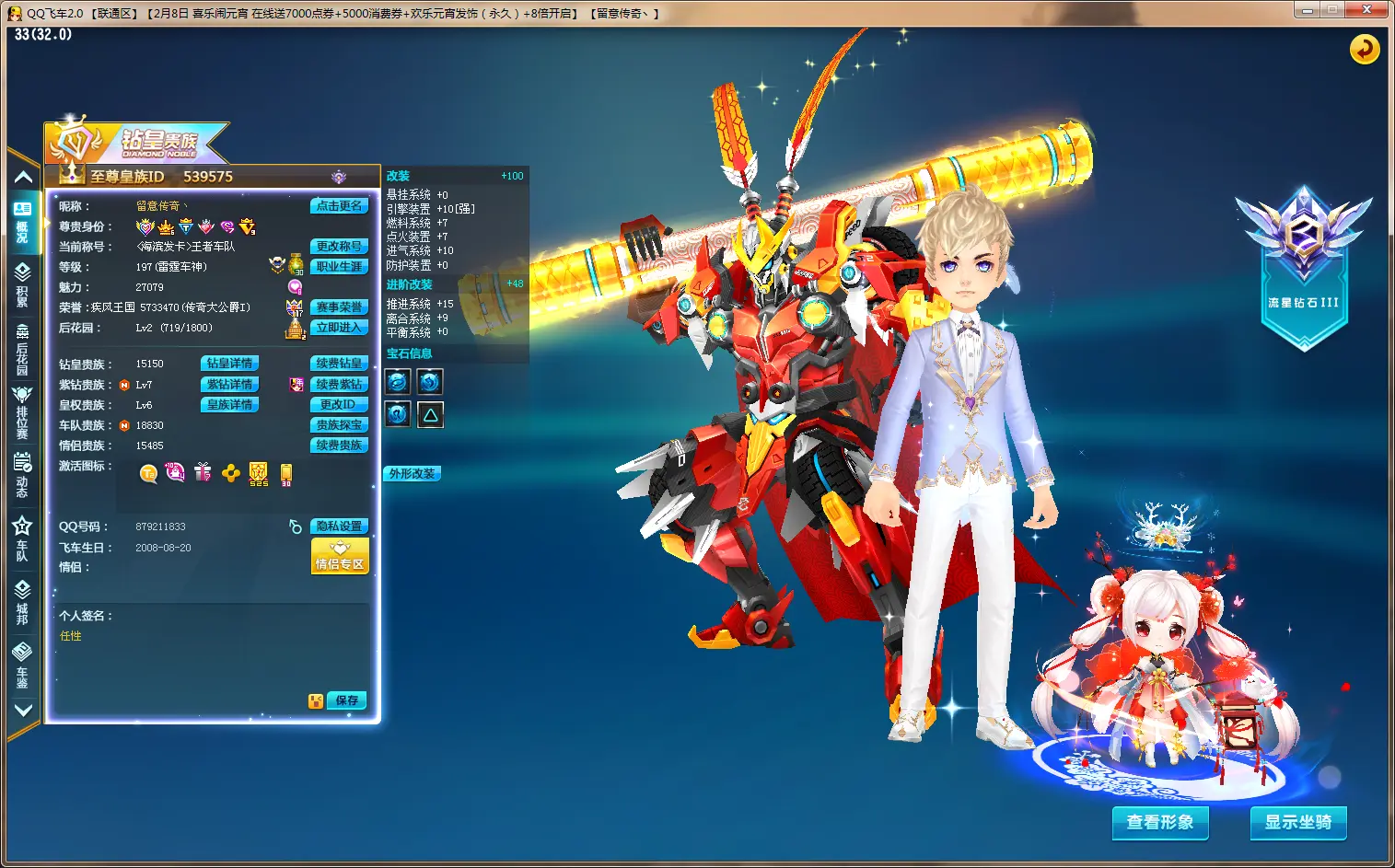Open the 城邦 sidebar tab

(22, 602)
